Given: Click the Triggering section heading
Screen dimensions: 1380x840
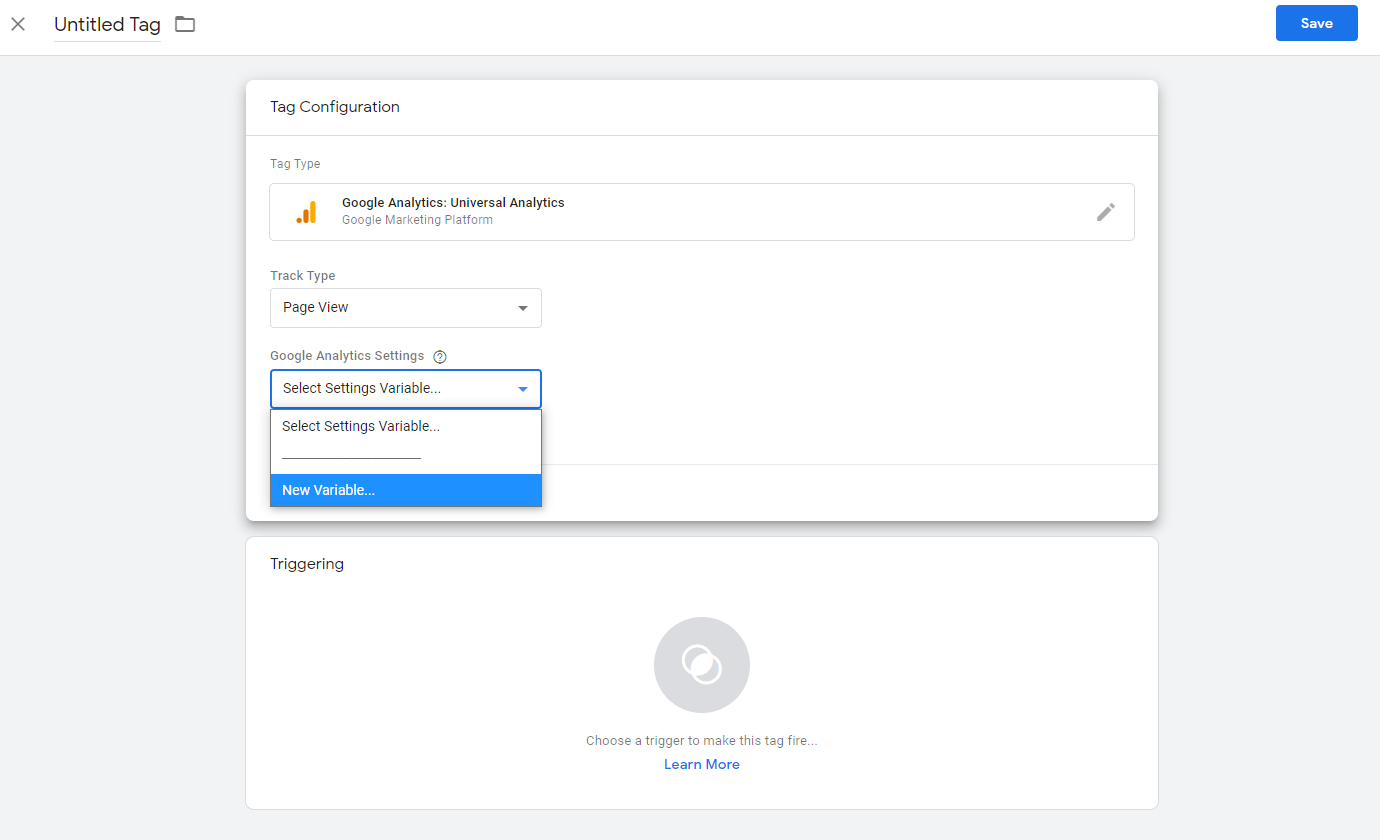Looking at the screenshot, I should click(307, 564).
